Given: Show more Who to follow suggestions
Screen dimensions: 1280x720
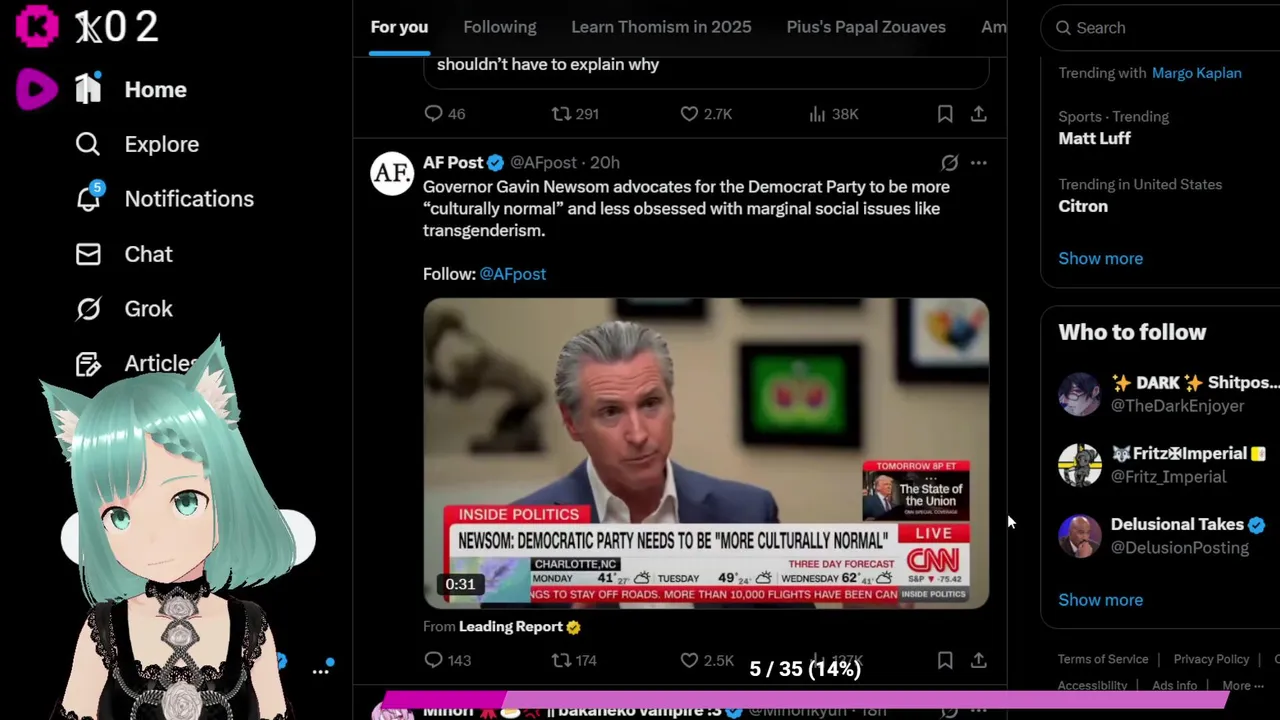Looking at the screenshot, I should [1101, 600].
